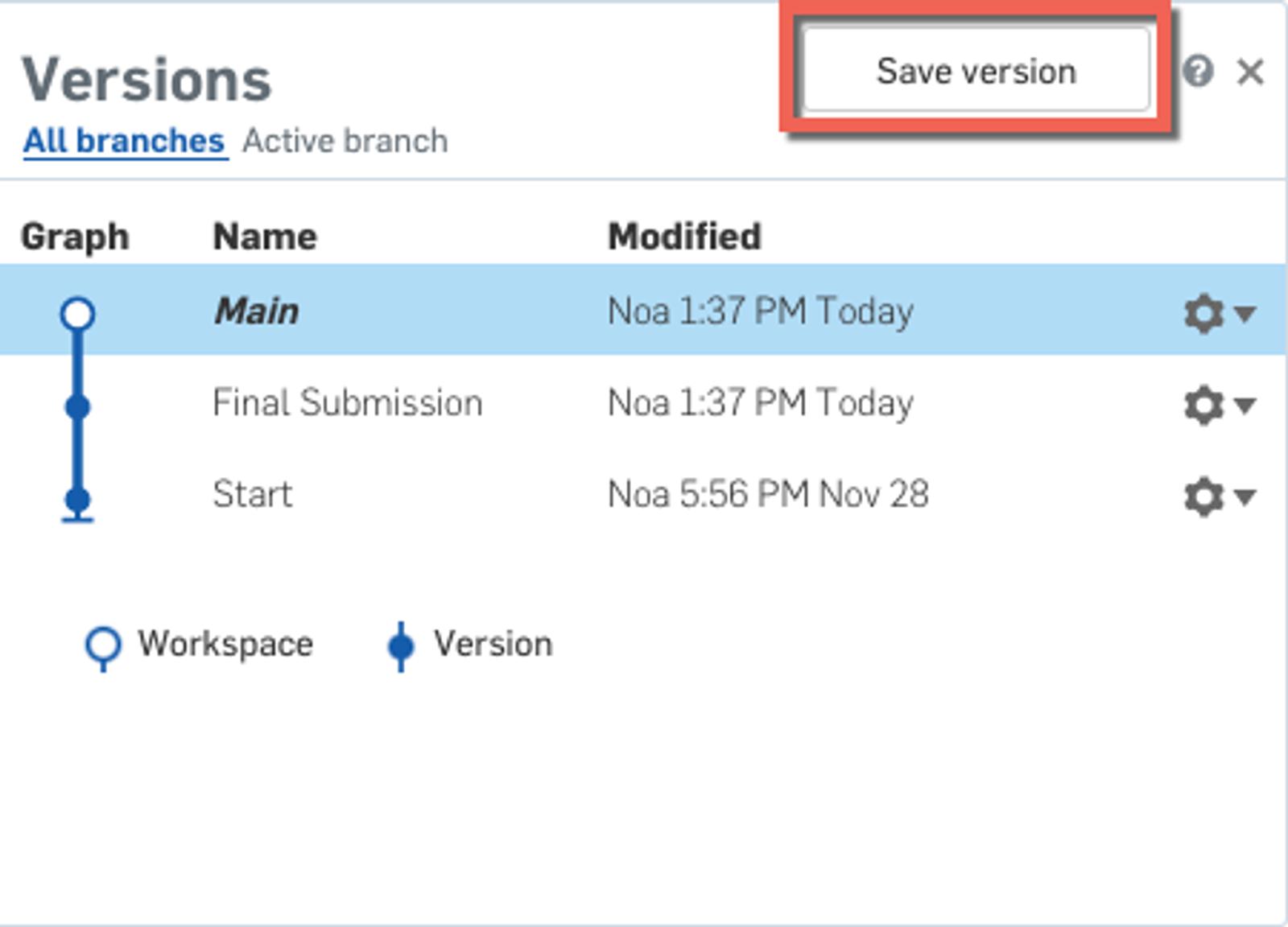The height and width of the screenshot is (927, 1288).
Task: Expand the dropdown arrow on the Main row
Action: click(x=1245, y=313)
